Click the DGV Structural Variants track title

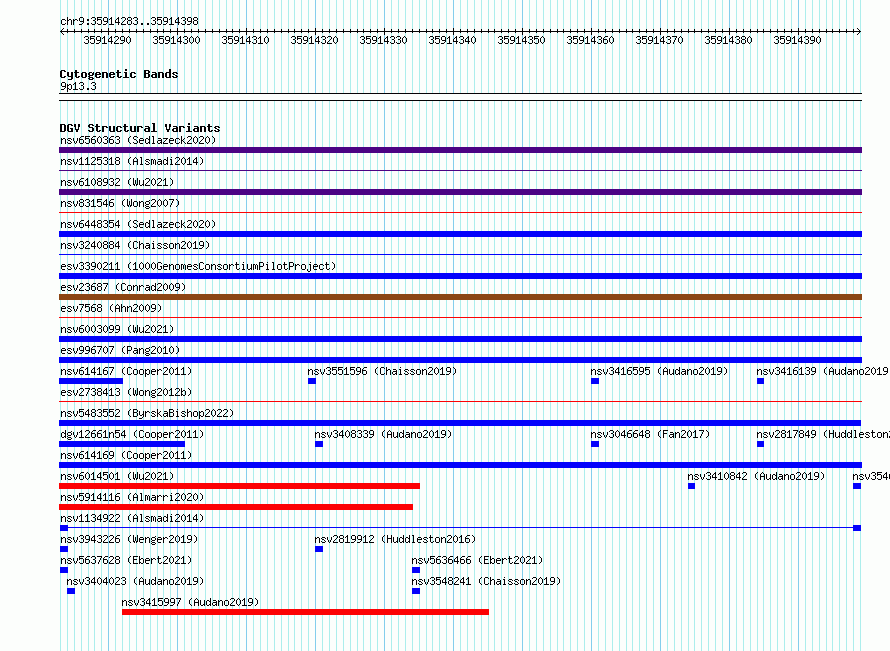pyautogui.click(x=140, y=128)
